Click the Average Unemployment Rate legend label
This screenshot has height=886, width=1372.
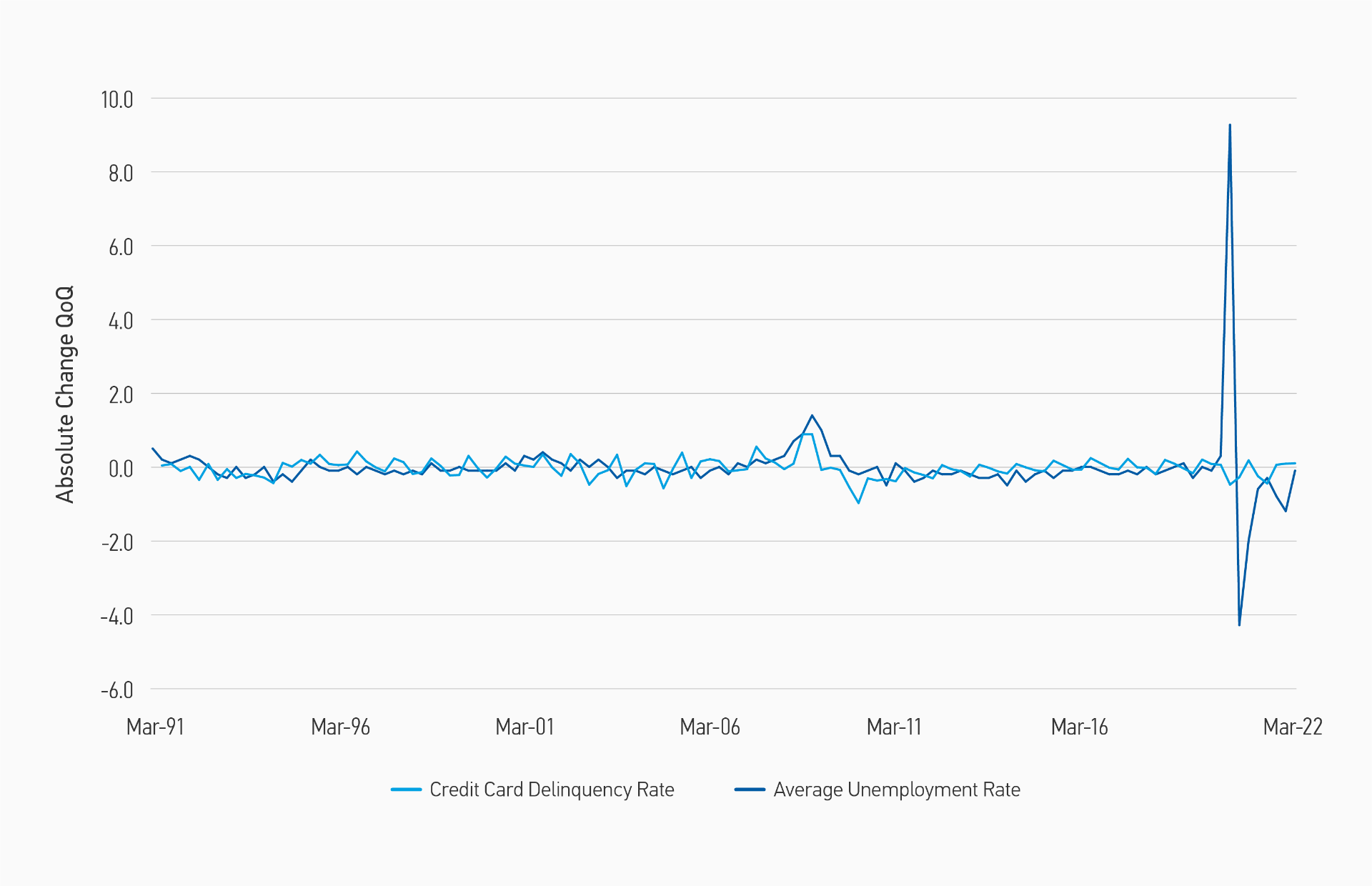[896, 790]
